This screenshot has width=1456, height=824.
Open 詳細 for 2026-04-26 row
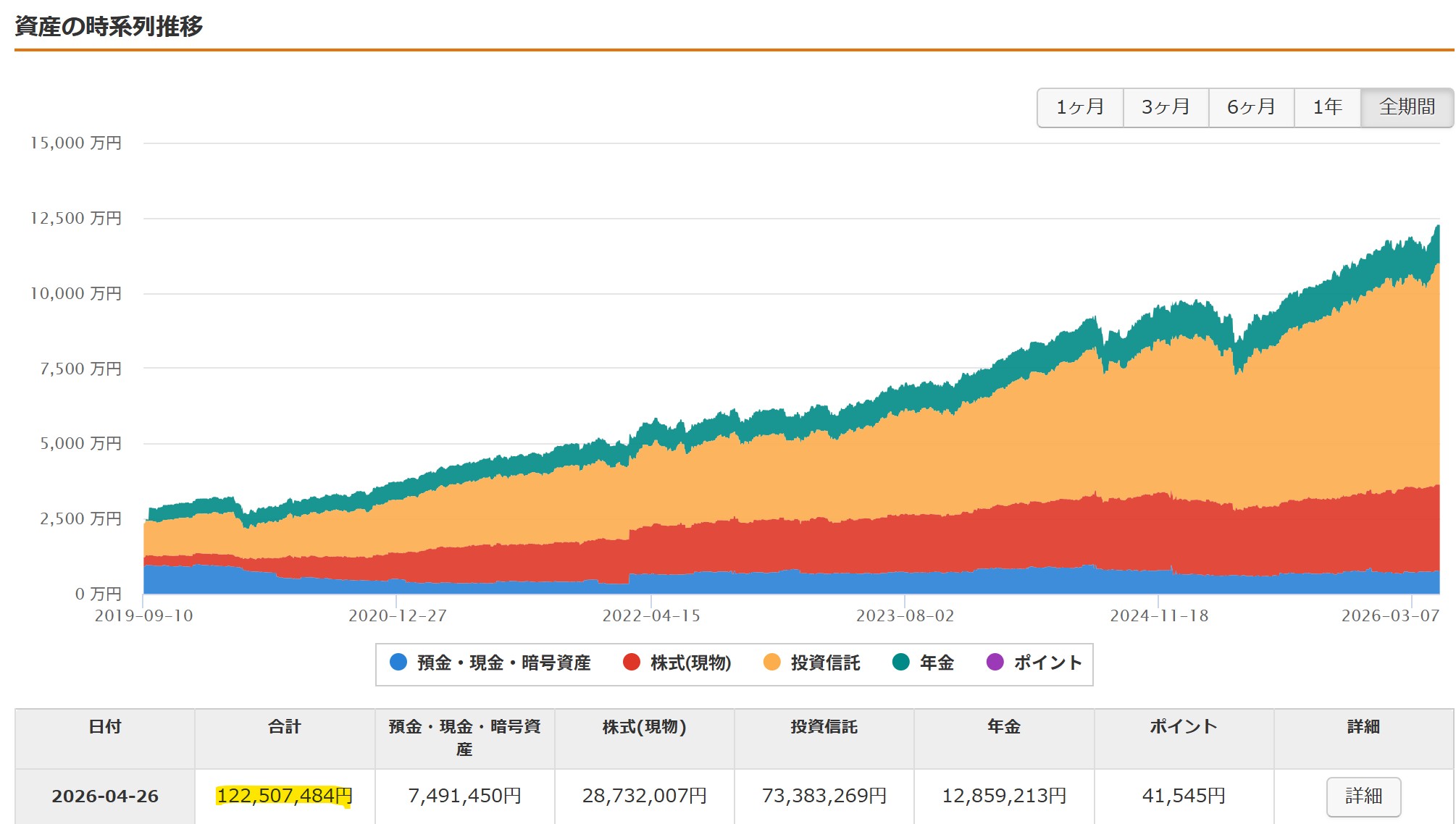click(x=1363, y=796)
